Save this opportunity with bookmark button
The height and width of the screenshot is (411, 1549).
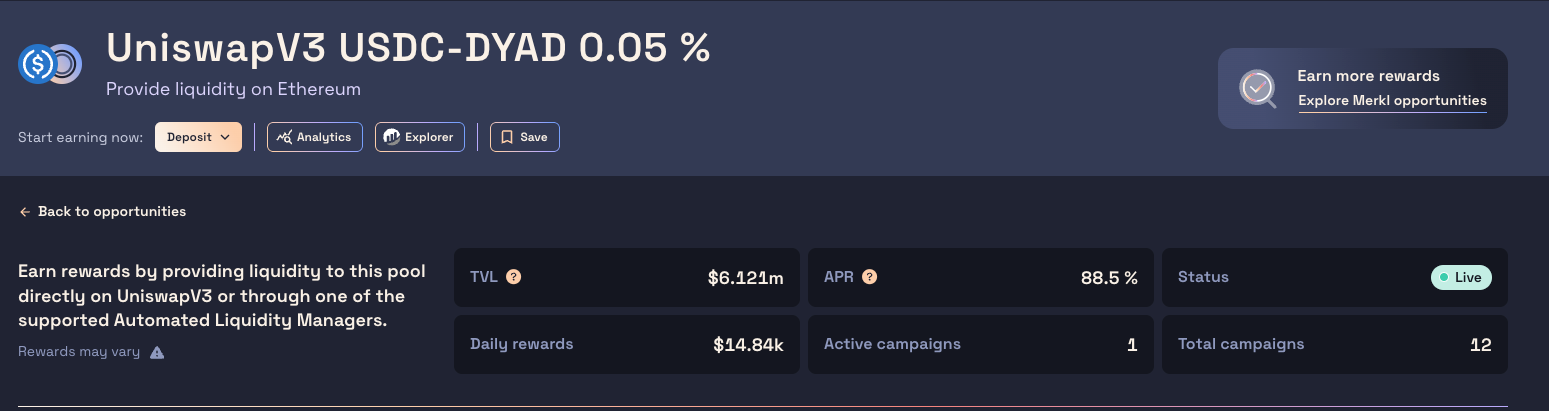point(524,137)
